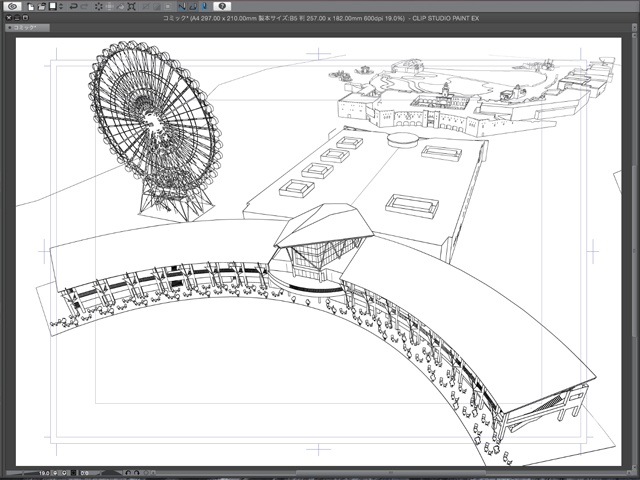The image size is (640, 480).
Task: Maximize the canvas window
Action: point(25,18)
